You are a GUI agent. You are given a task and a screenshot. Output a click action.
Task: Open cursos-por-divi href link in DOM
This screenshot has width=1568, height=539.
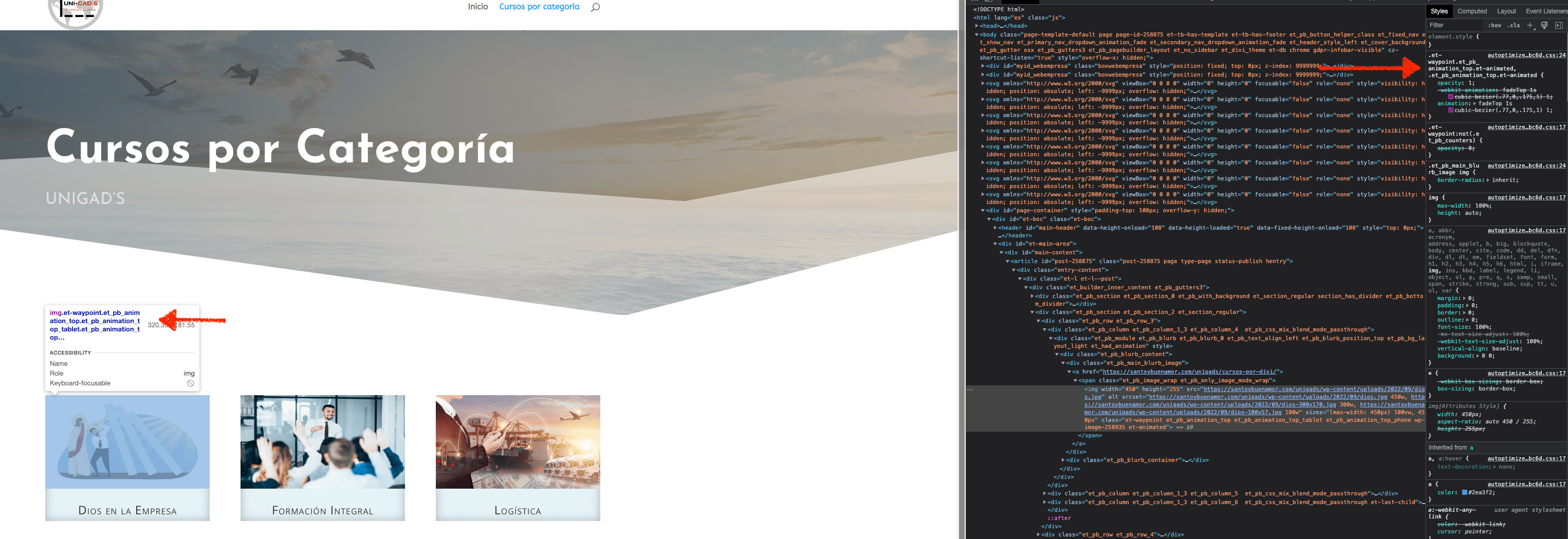coord(1190,371)
